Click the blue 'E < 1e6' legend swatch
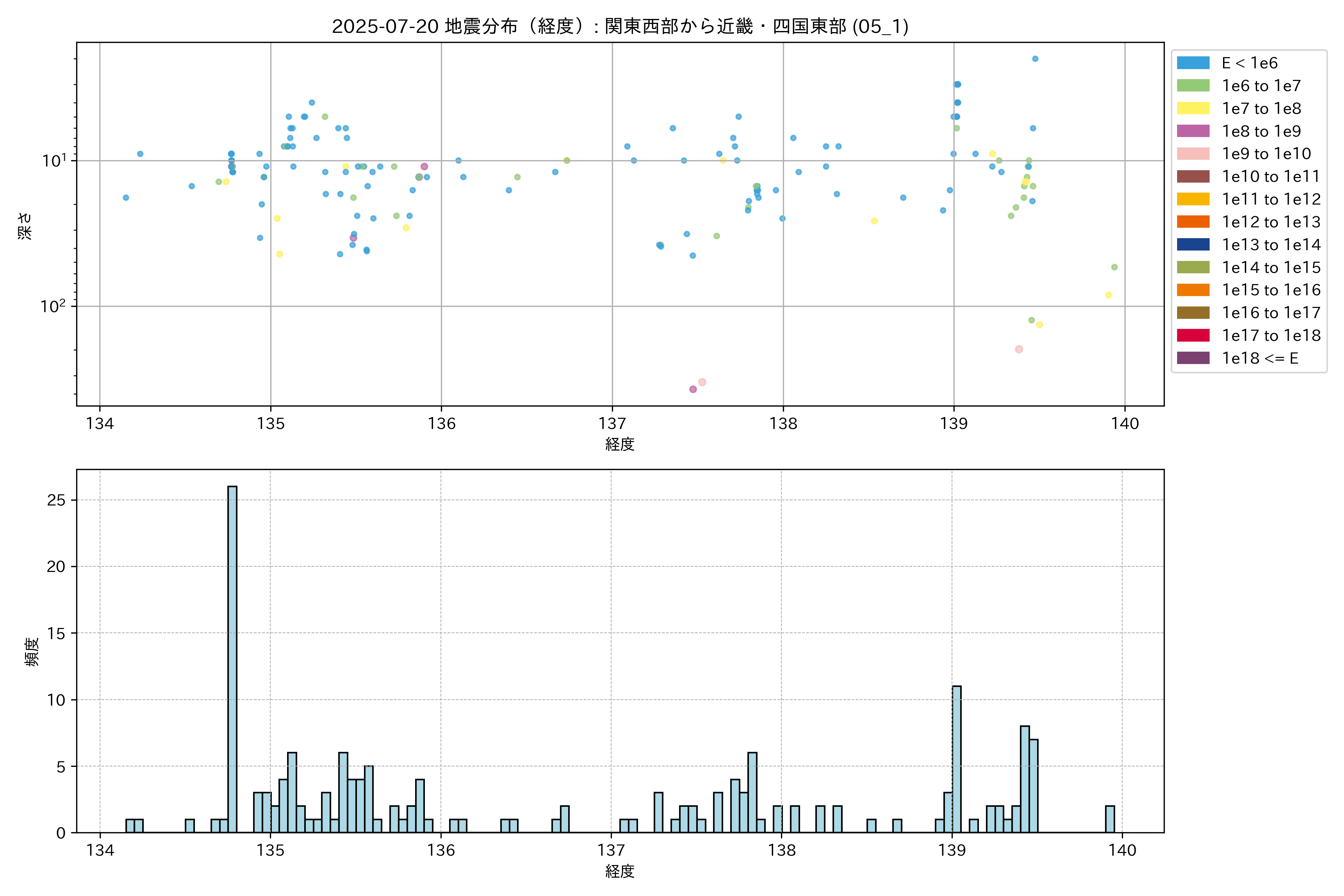The height and width of the screenshot is (896, 1344). 1193,63
